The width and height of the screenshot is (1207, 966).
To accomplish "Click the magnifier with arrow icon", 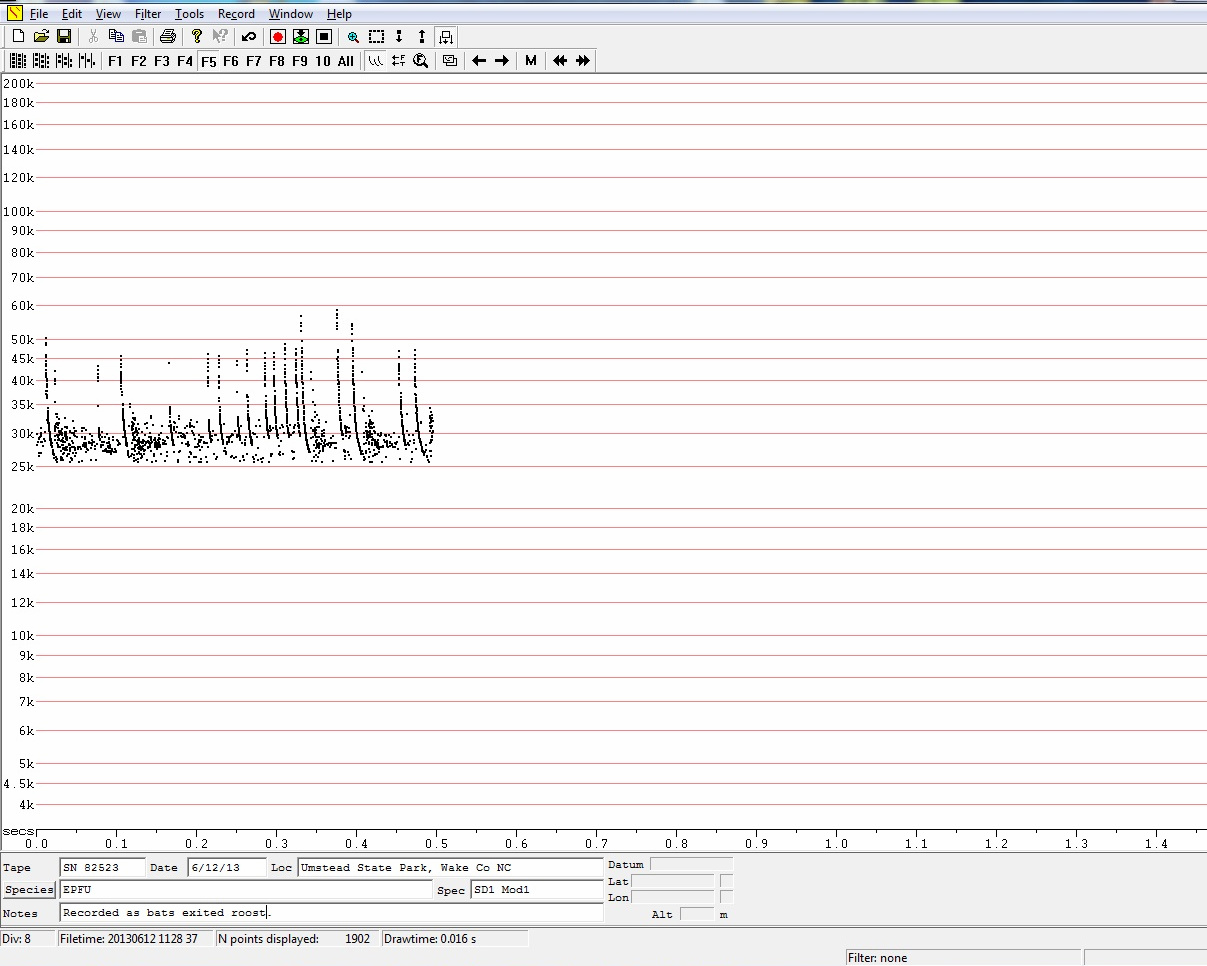I will coord(421,61).
